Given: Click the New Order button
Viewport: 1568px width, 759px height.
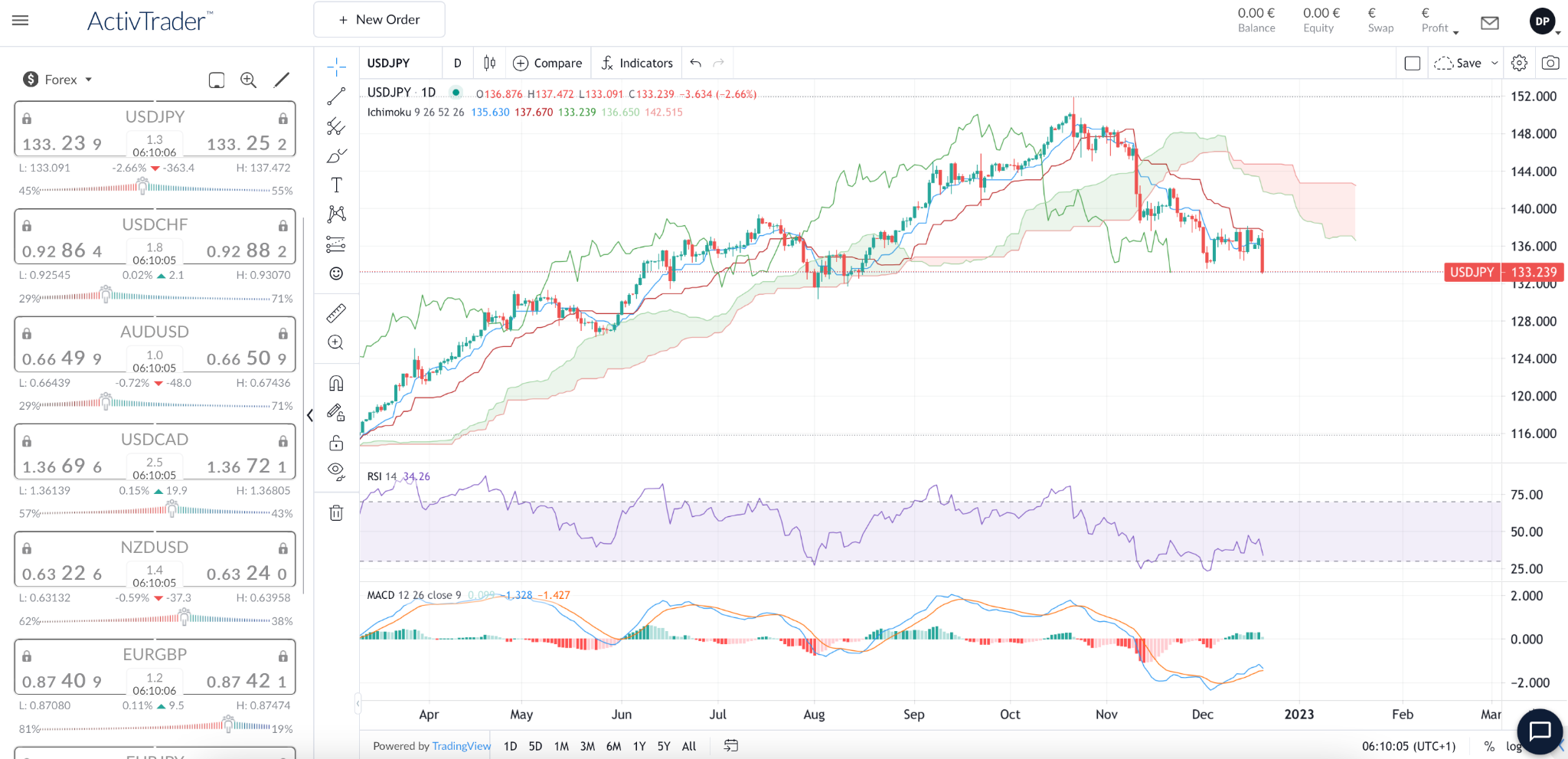Looking at the screenshot, I should 379,20.
